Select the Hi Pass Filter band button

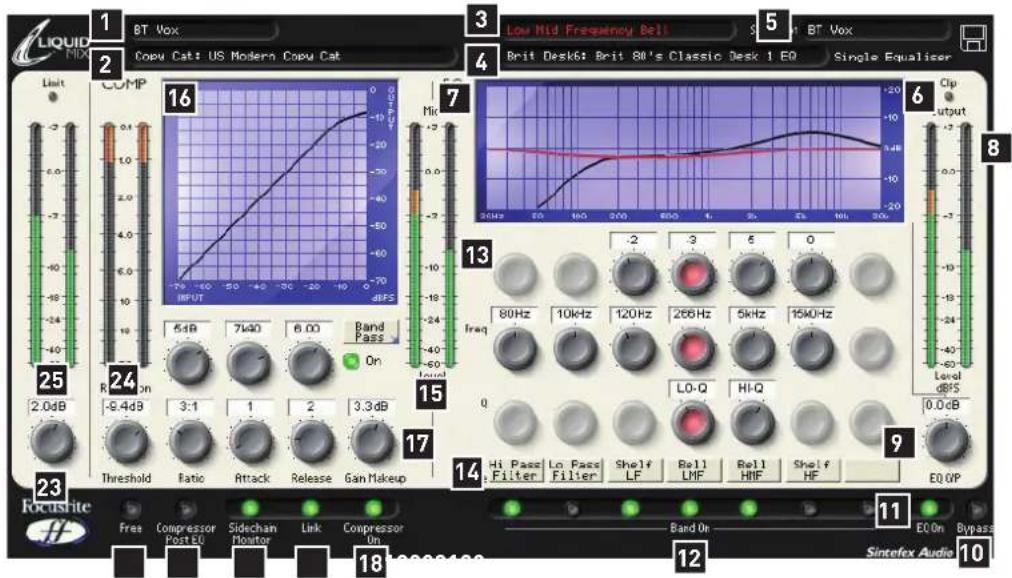(x=515, y=470)
